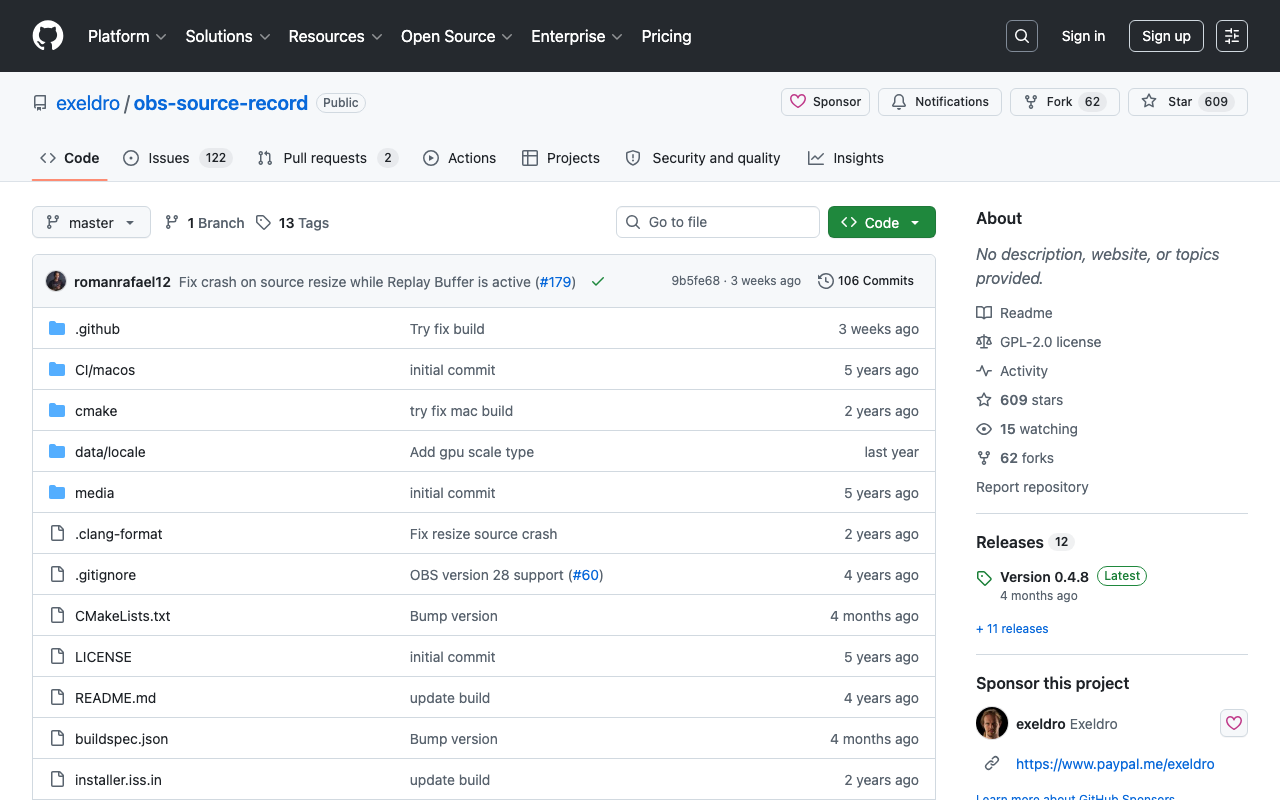Screen dimensions: 1280x800
Task: Open the data/locale folder icon
Action: 57,452
